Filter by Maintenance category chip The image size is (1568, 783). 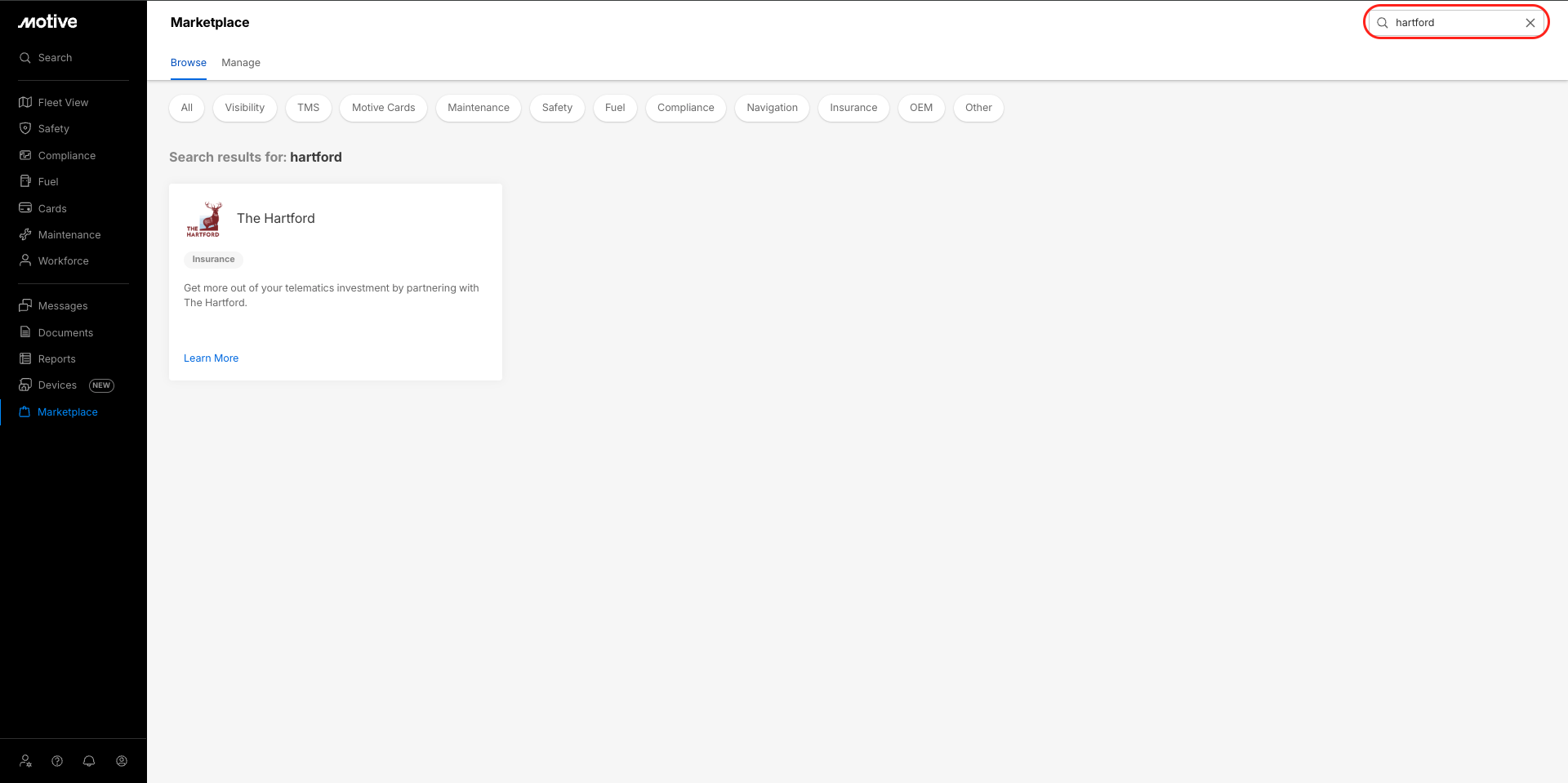[x=479, y=108]
